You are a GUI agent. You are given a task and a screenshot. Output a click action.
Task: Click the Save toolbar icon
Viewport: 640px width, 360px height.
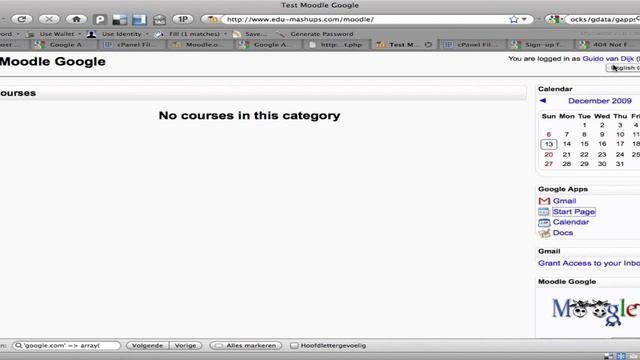tap(236, 34)
